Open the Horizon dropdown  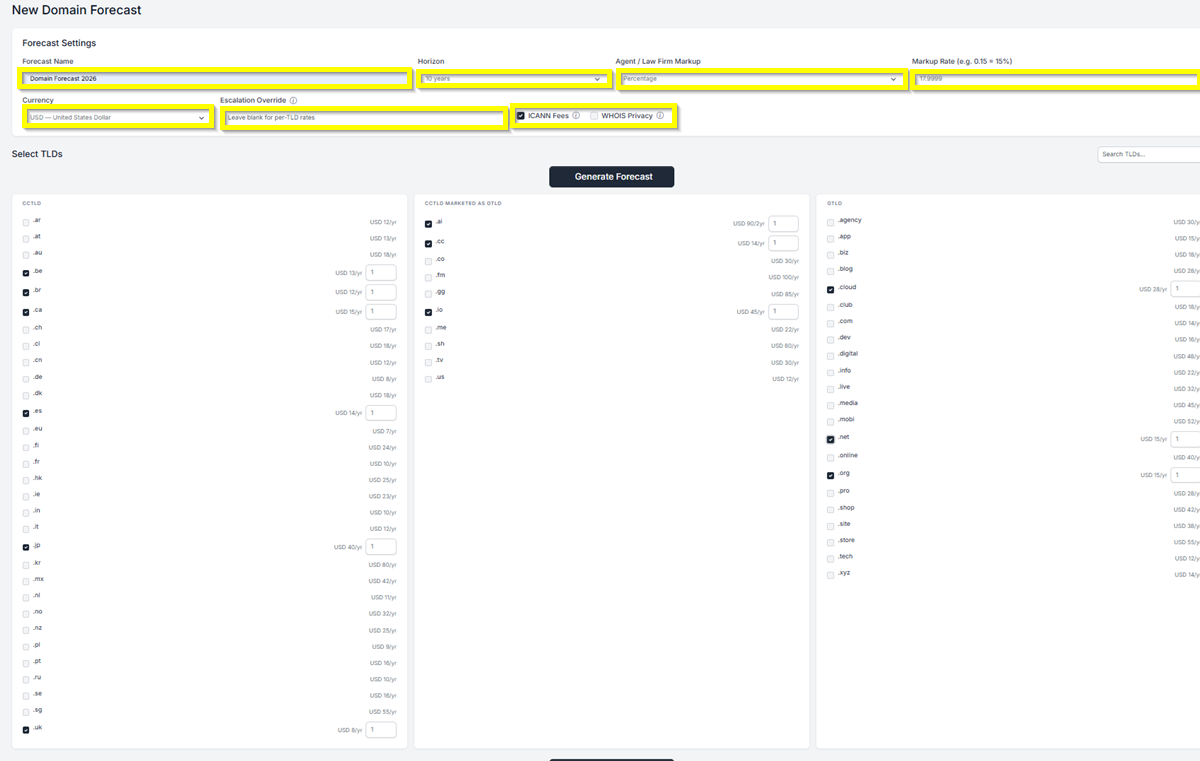click(x=513, y=79)
